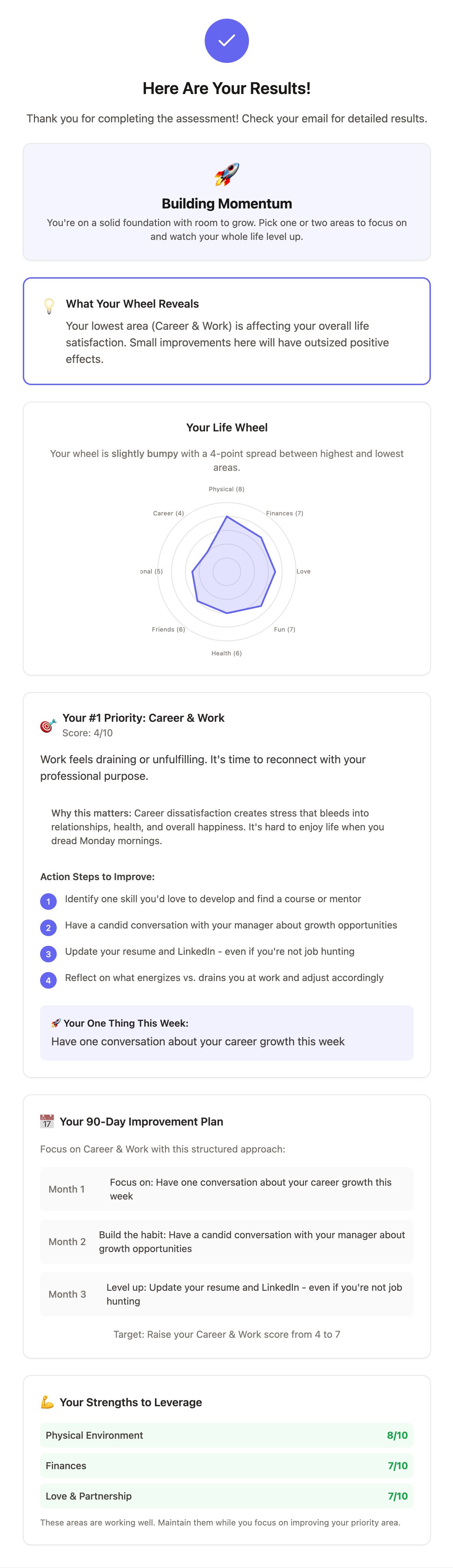Click the rocket emoji above Building Momentum
453x1568 pixels.
point(226,175)
